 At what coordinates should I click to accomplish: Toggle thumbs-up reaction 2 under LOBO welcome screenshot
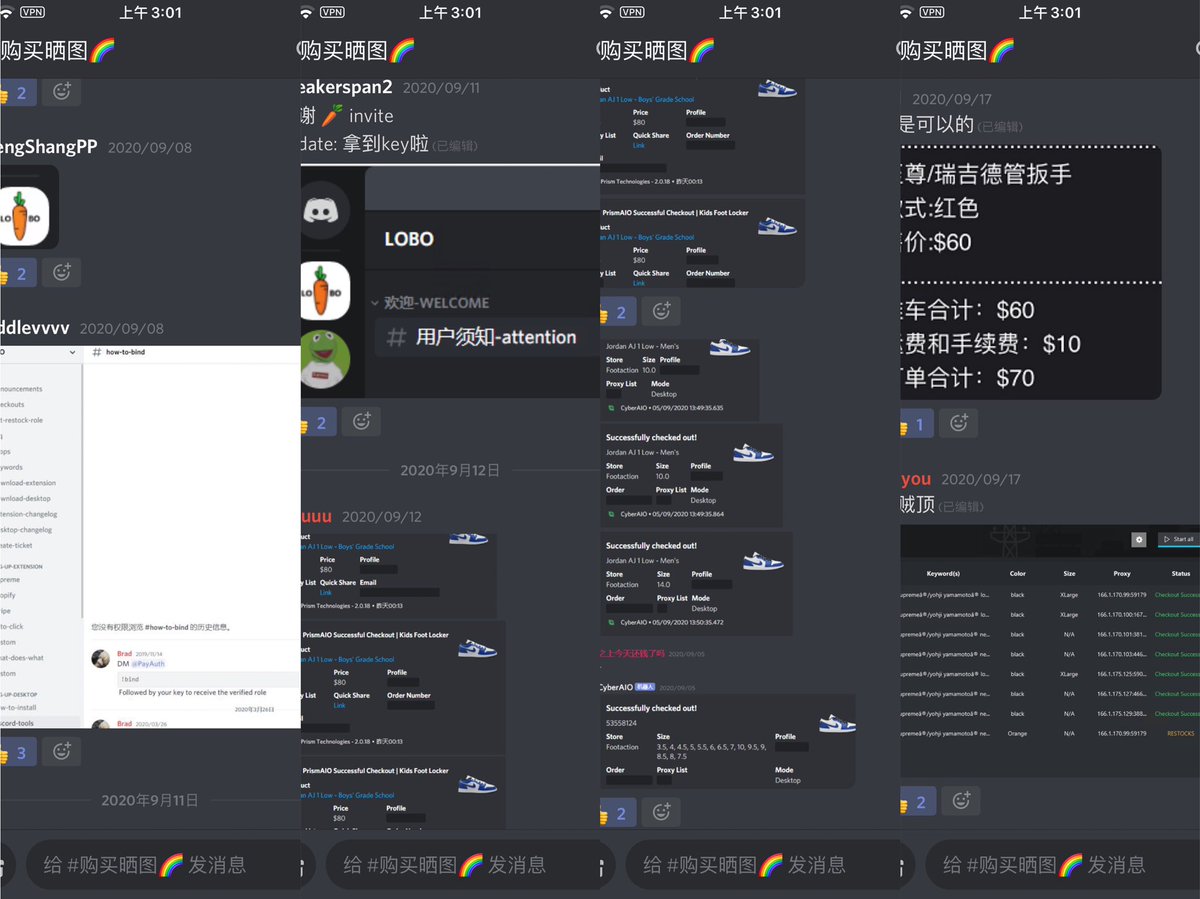click(x=318, y=422)
